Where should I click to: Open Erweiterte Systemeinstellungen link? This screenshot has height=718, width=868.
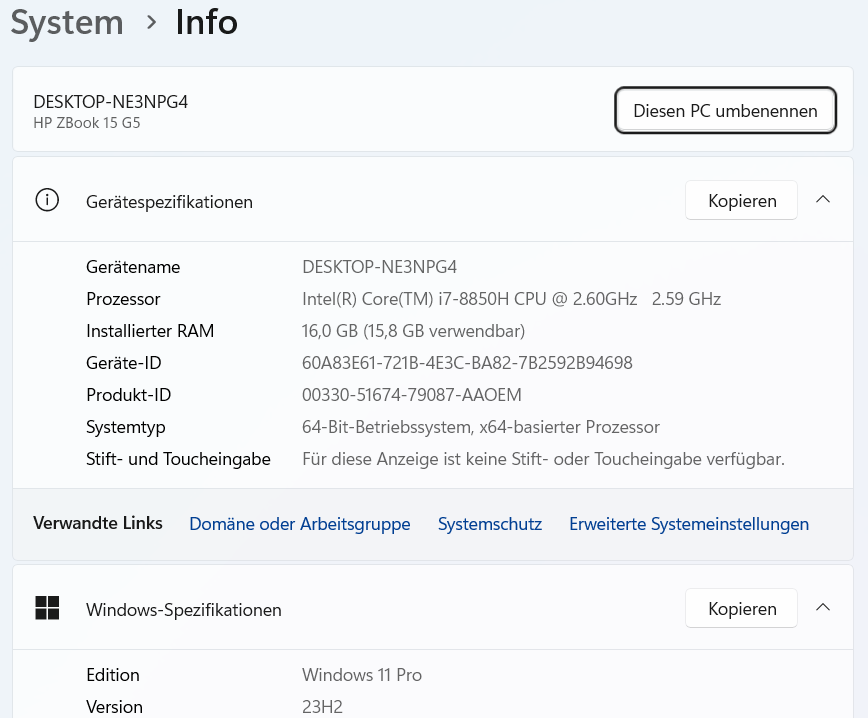(x=689, y=524)
